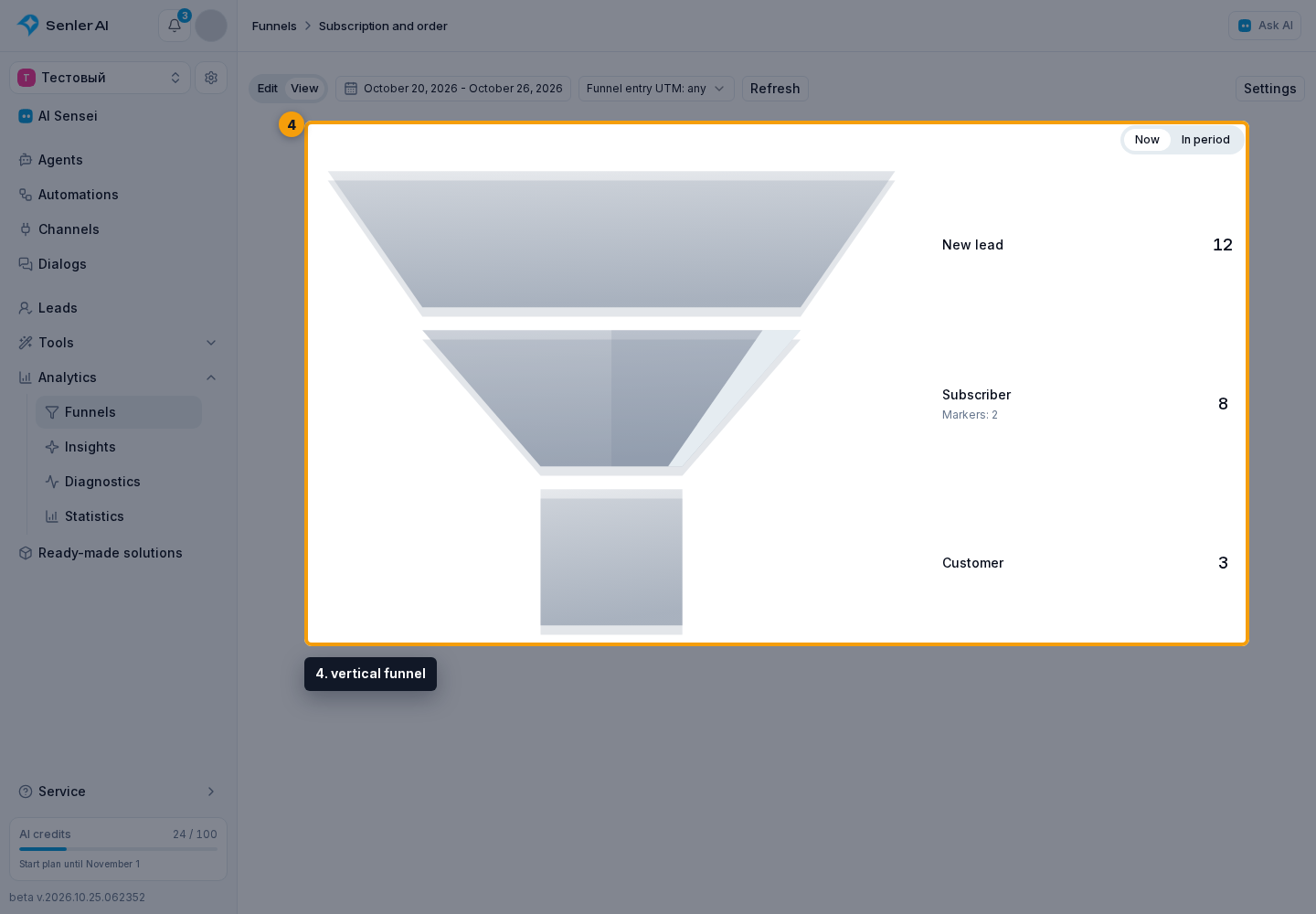The height and width of the screenshot is (914, 1316).
Task: Expand the Service submenu arrow
Action: [x=211, y=792]
